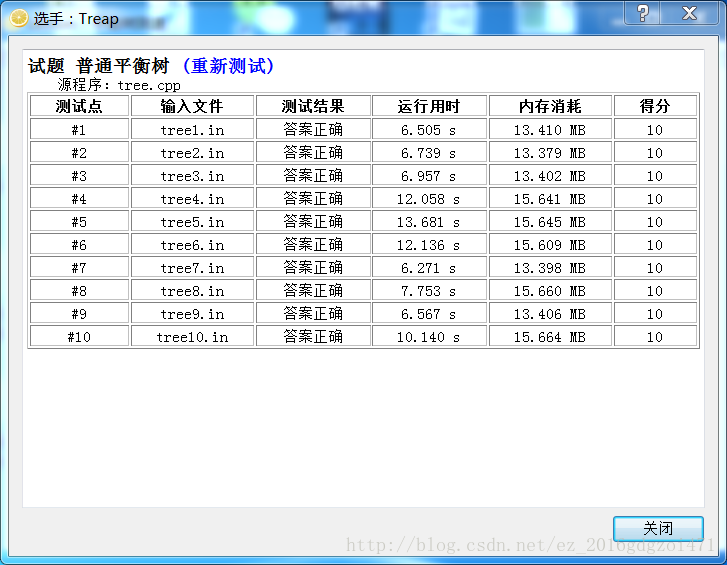Click the 15.664 MB memory cell
Screen dimensions: 727x565
pyautogui.click(x=550, y=336)
